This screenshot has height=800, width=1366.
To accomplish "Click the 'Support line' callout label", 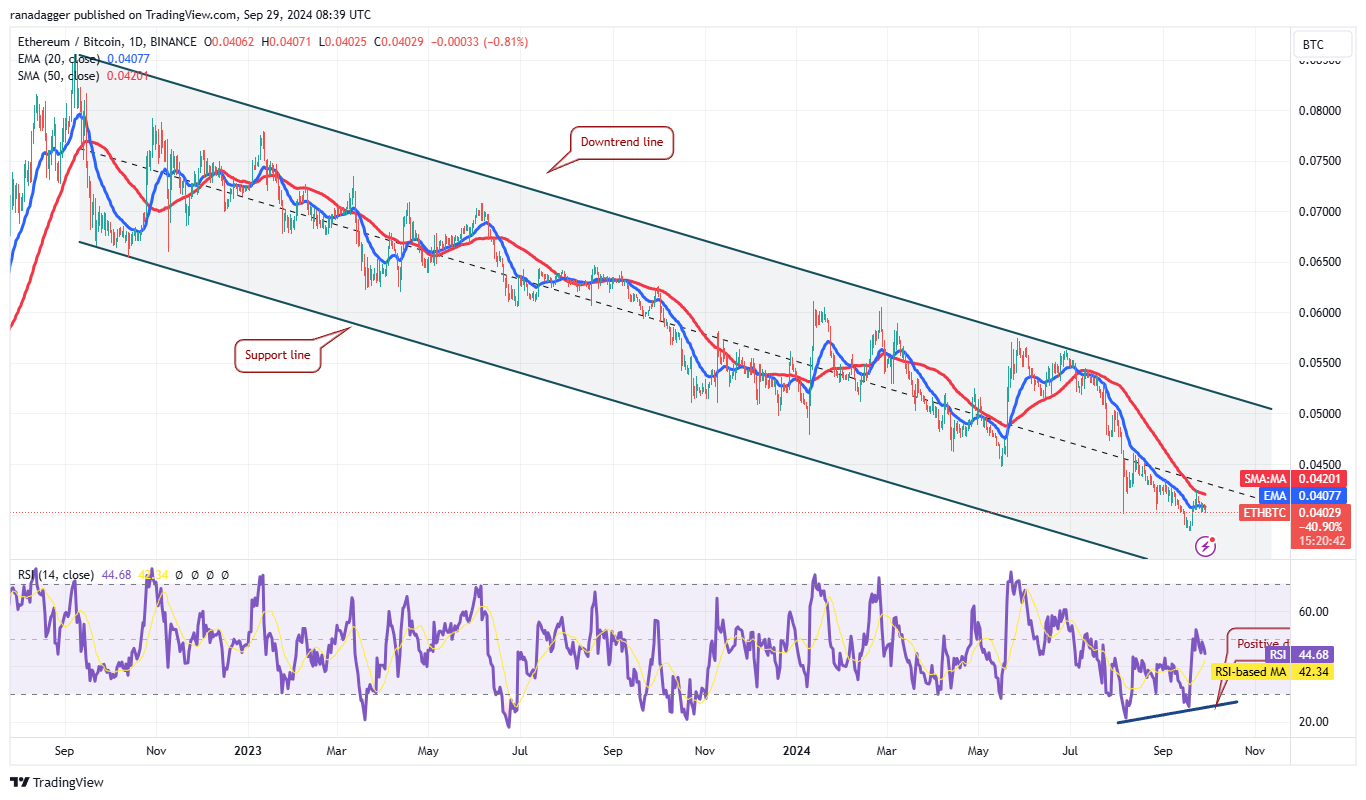I will point(278,355).
